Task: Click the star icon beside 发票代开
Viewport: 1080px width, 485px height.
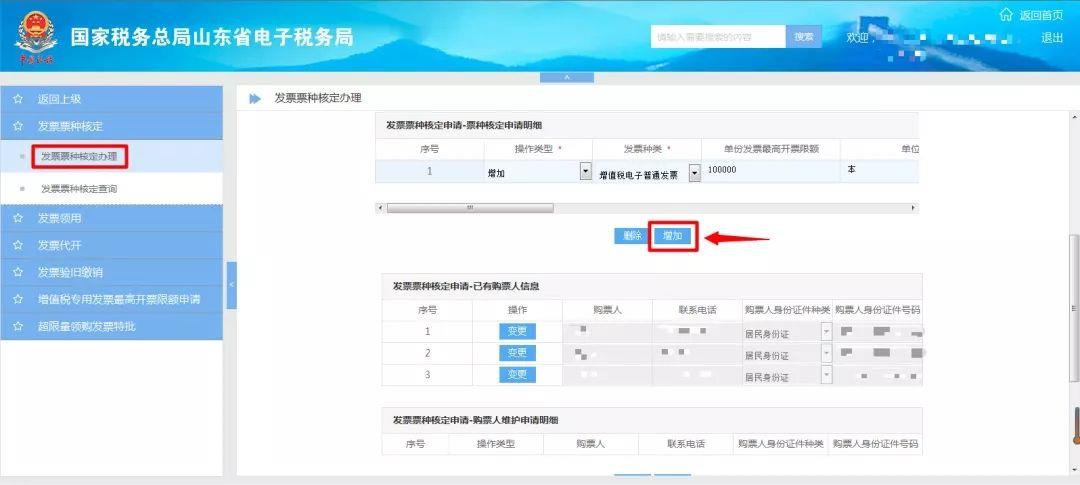Action: coord(18,245)
